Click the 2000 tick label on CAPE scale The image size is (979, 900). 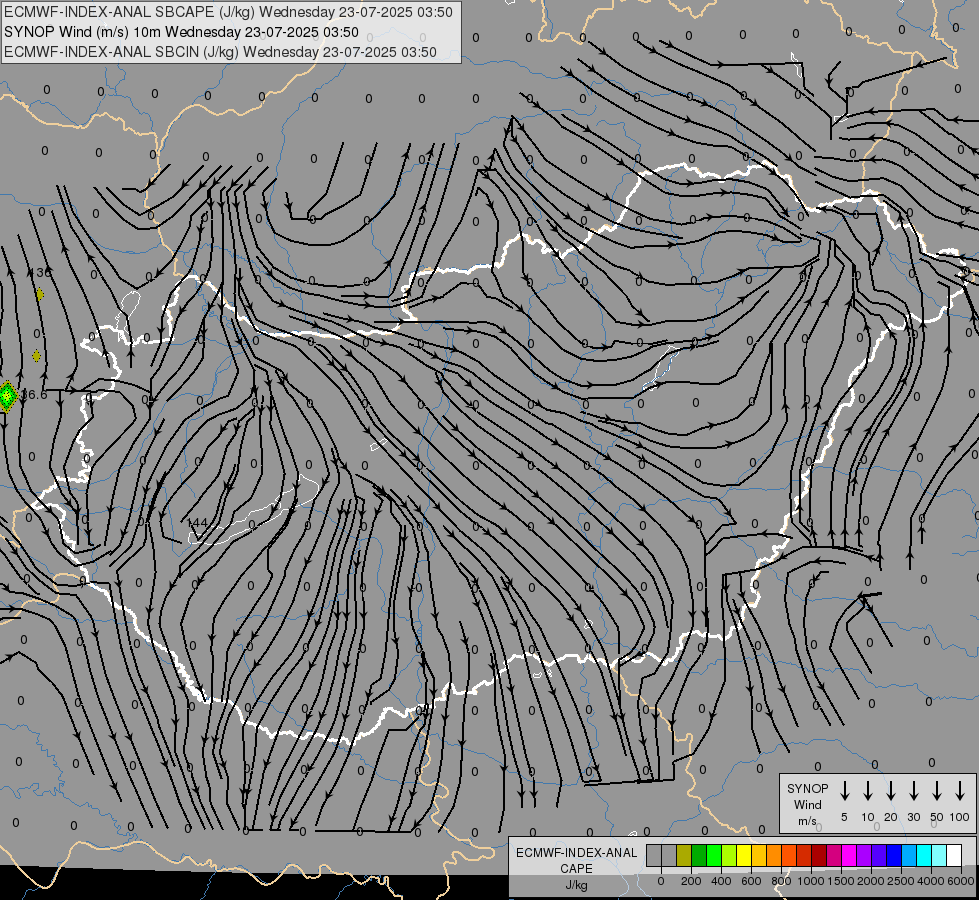tap(870, 881)
